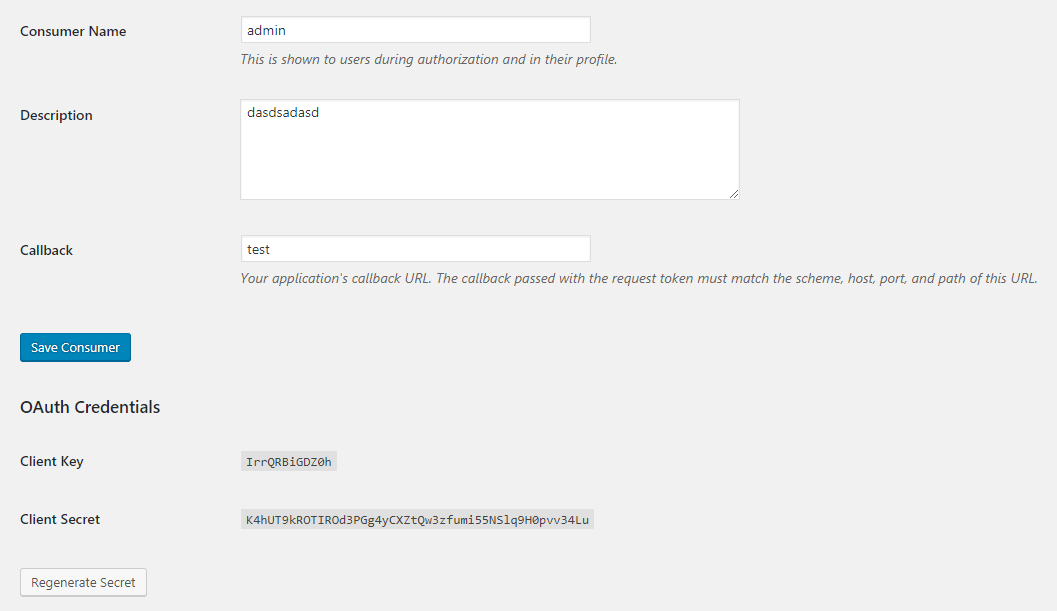The image size is (1057, 611).
Task: Click the Client Key label
Action: 52,461
